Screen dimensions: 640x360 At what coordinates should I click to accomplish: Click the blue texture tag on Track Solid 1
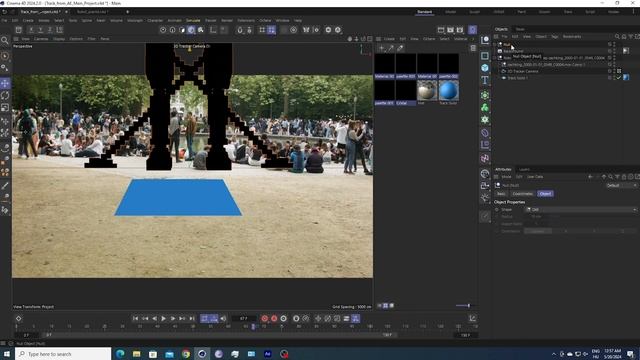pyautogui.click(x=626, y=77)
